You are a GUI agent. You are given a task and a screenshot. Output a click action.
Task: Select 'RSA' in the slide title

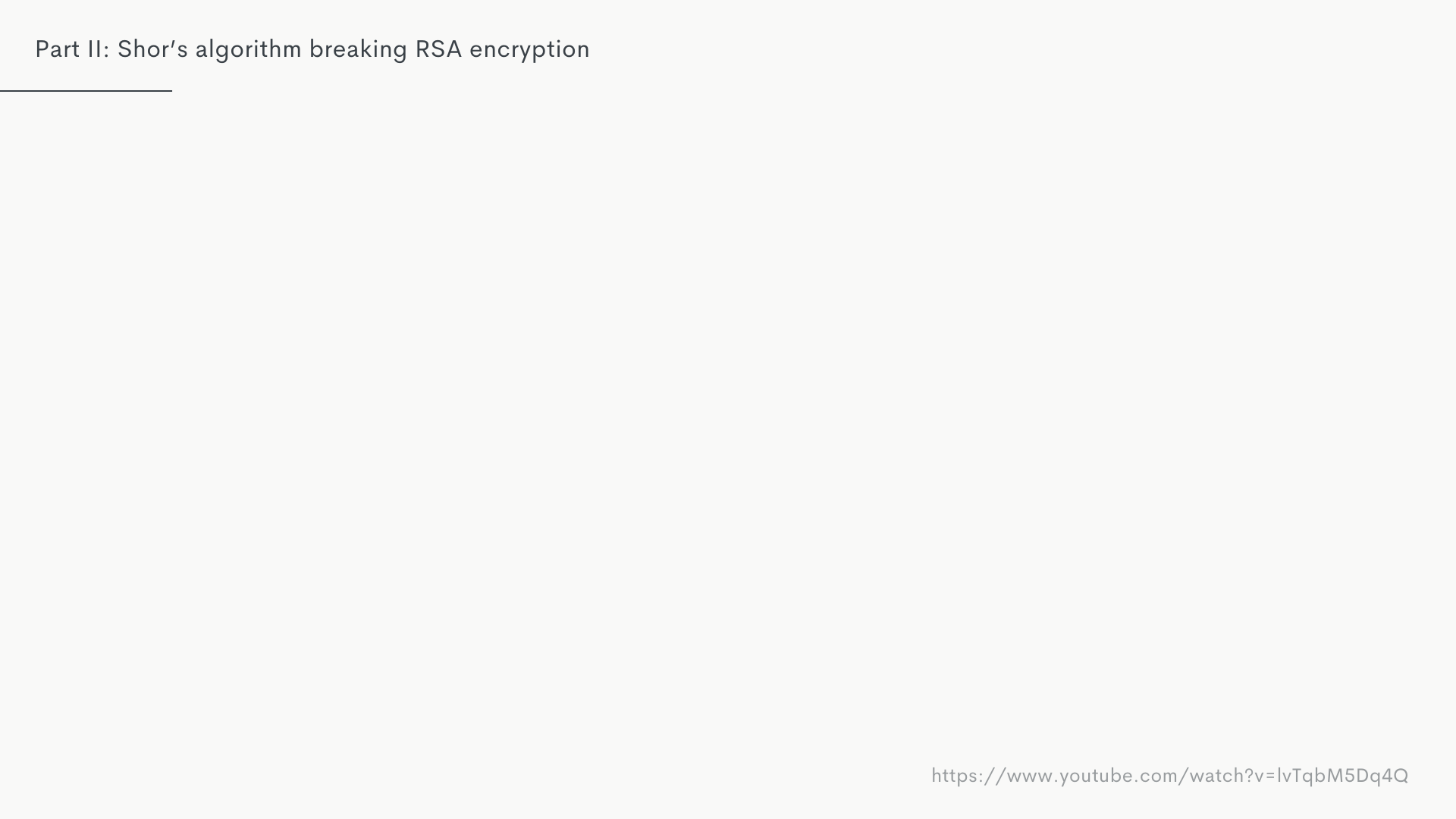pyautogui.click(x=438, y=49)
